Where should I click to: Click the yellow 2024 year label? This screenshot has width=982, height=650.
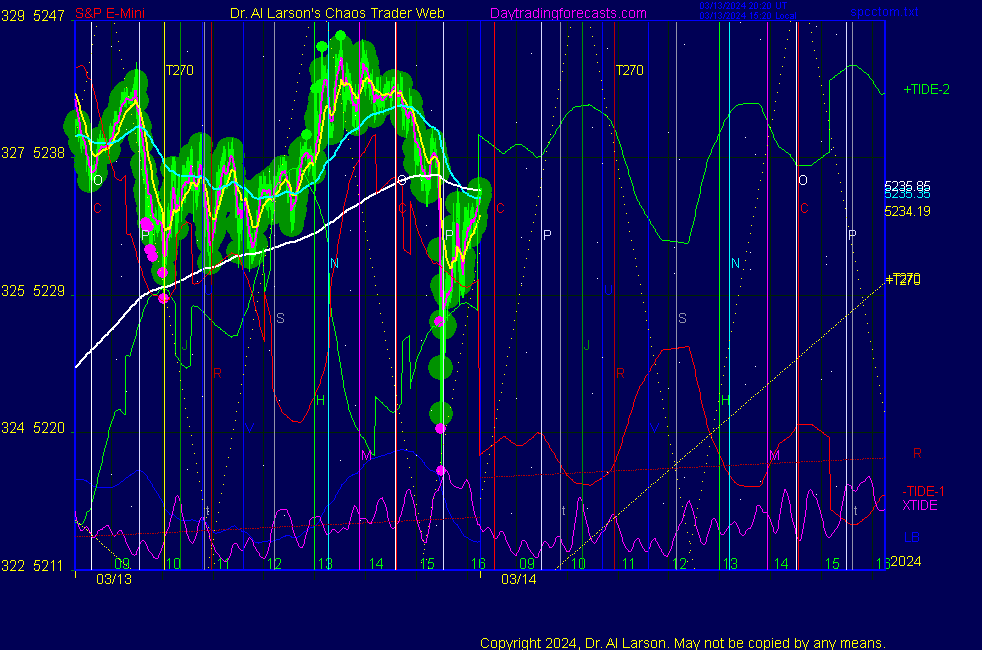click(905, 562)
